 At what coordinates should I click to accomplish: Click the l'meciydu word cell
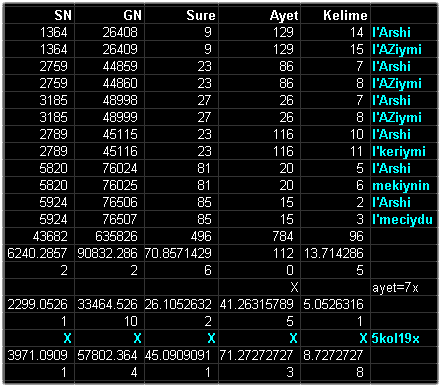pos(404,219)
